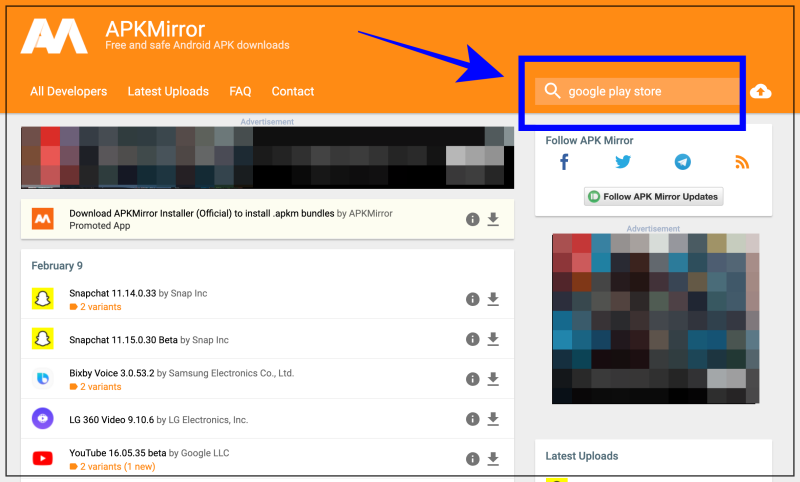The height and width of the screenshot is (482, 800).
Task: Open the All Developers menu
Action: (68, 91)
